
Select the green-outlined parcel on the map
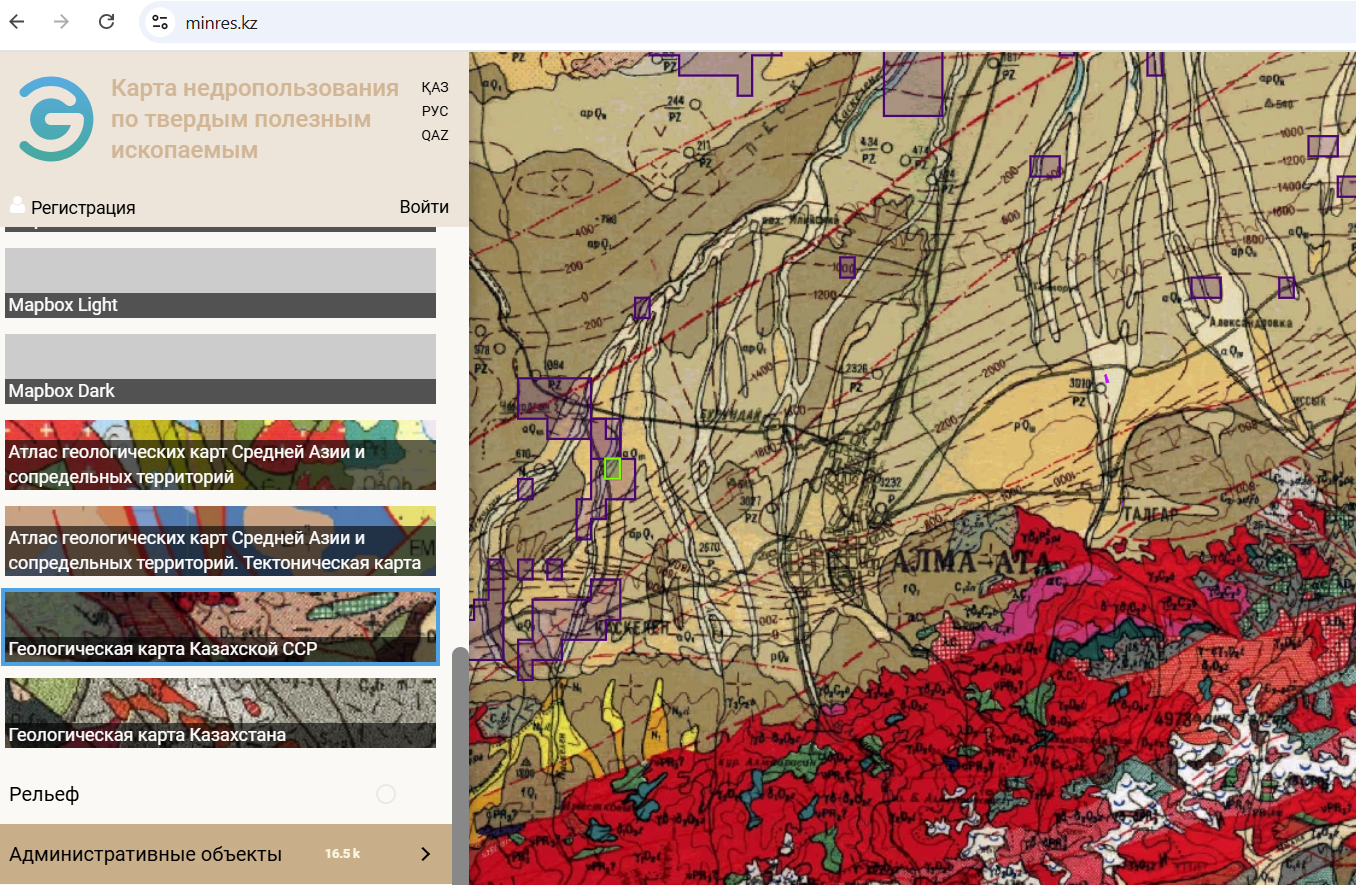coord(613,468)
